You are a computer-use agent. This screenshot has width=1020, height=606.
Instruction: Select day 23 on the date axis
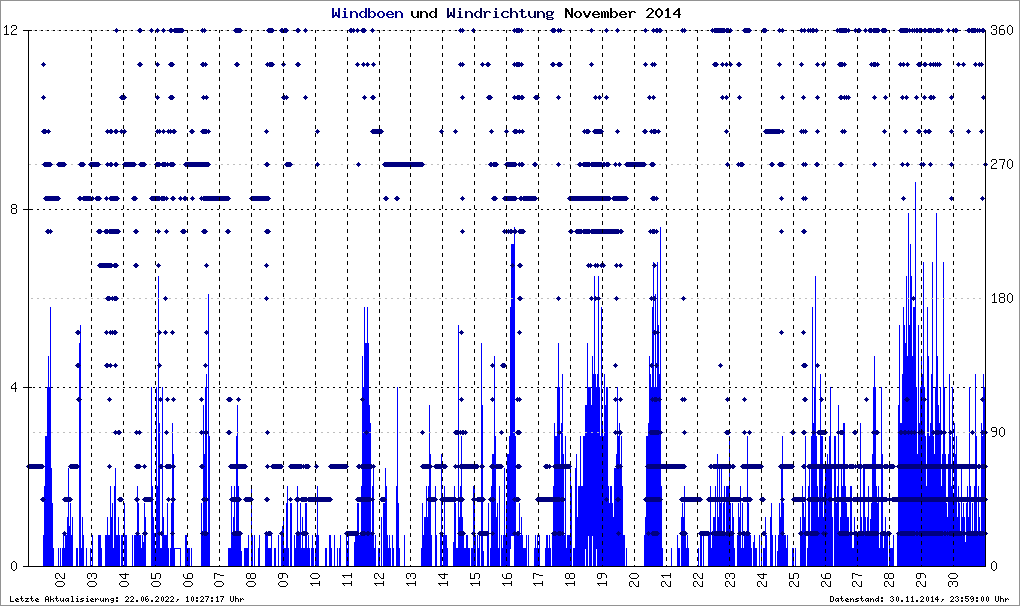click(x=730, y=580)
